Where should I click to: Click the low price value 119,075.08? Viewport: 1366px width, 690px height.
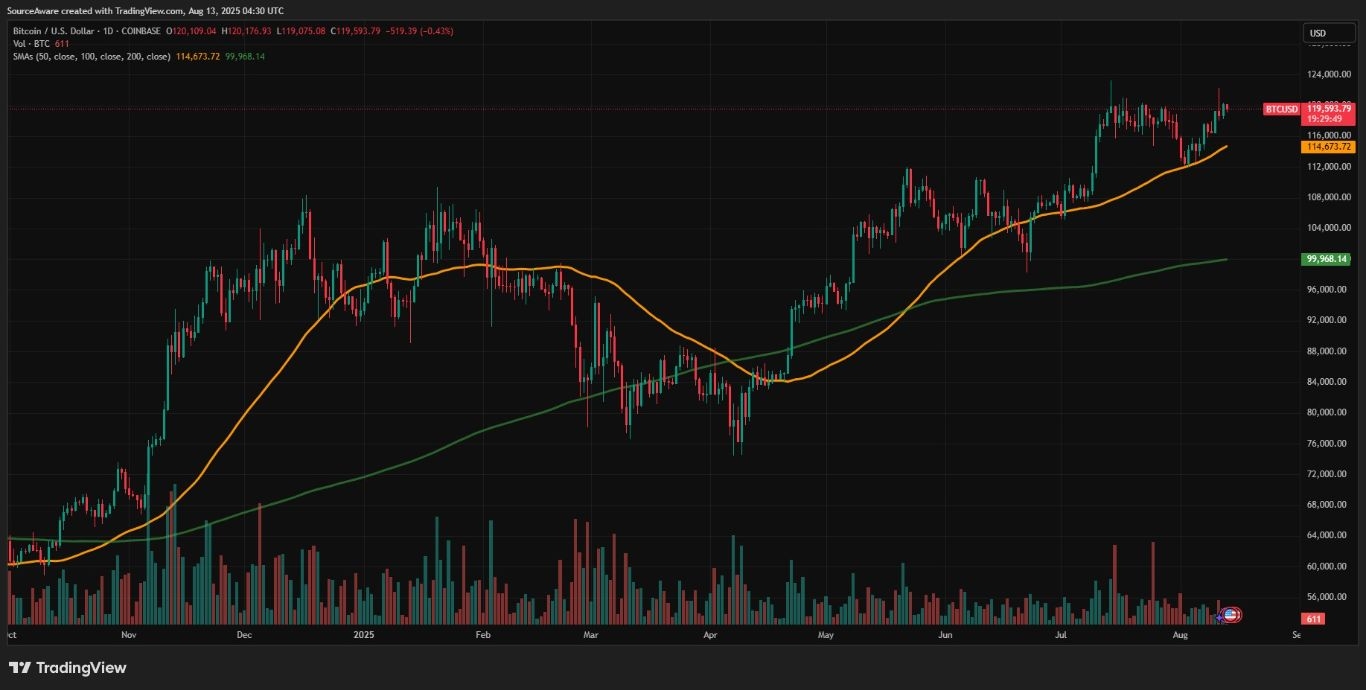[304, 31]
